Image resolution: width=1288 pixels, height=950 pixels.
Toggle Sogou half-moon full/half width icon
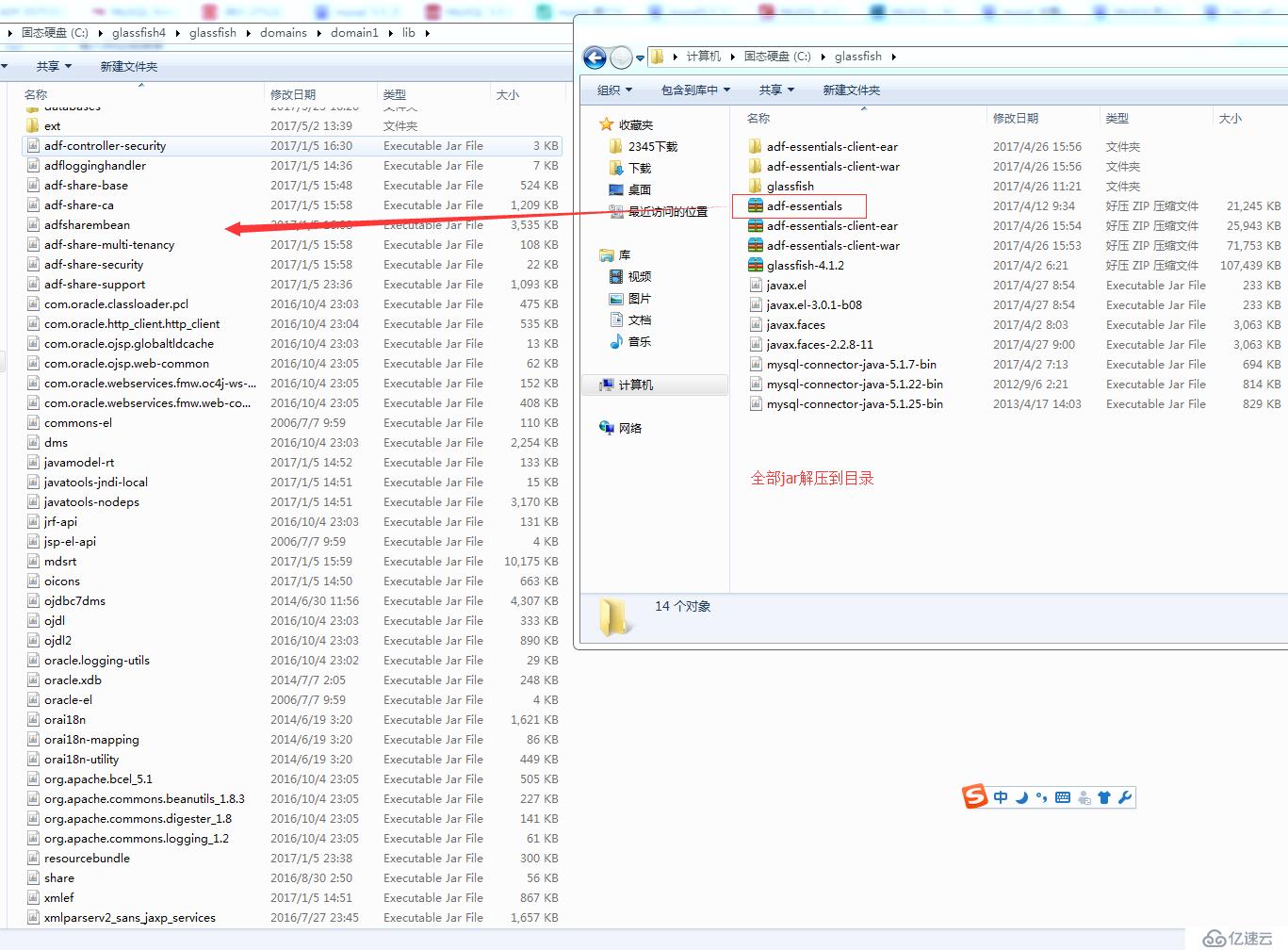(x=1021, y=797)
